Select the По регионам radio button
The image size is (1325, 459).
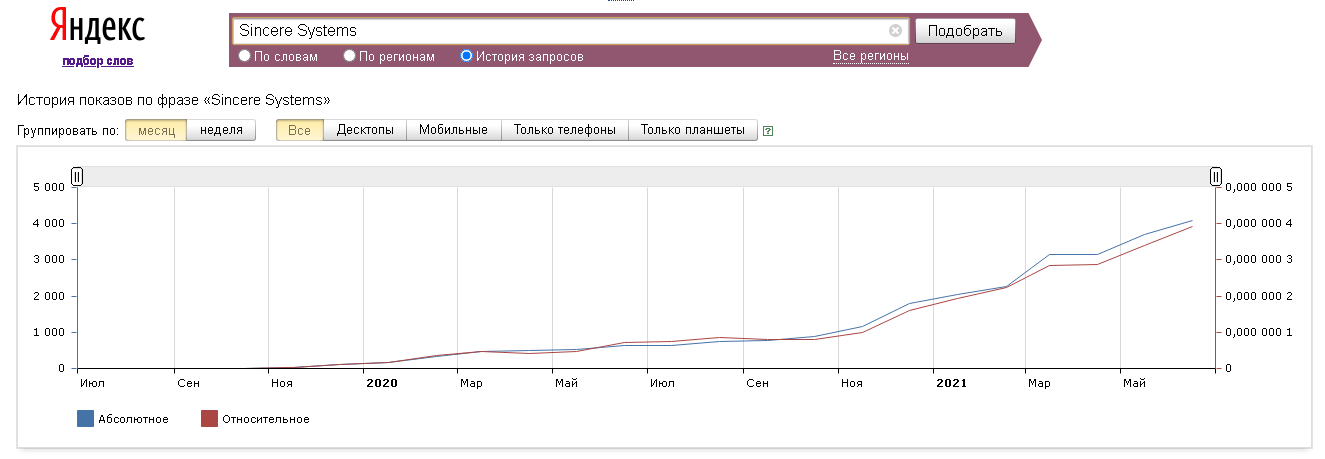click(350, 56)
